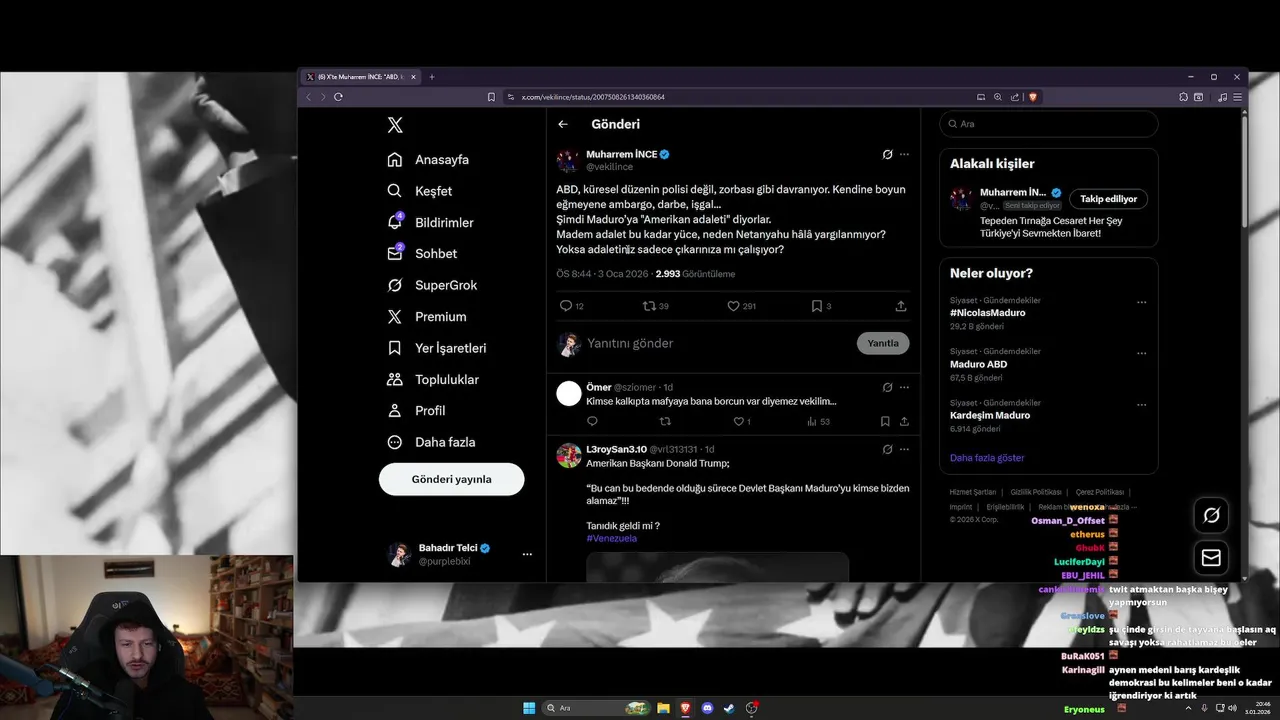Click the Yanıtla button
Screen dimensions: 1280x720
(x=883, y=343)
